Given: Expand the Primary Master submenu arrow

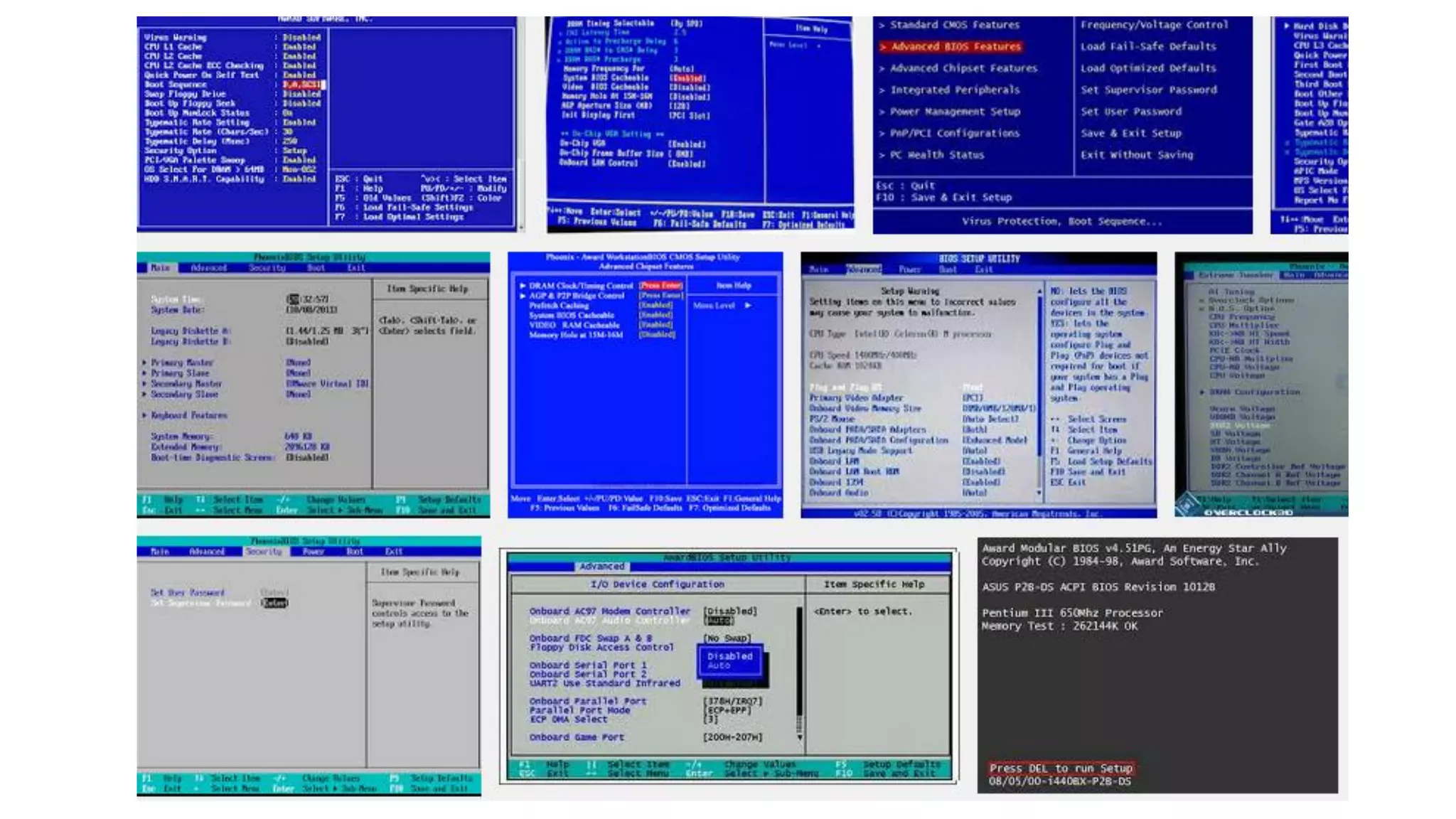Looking at the screenshot, I should tap(144, 363).
